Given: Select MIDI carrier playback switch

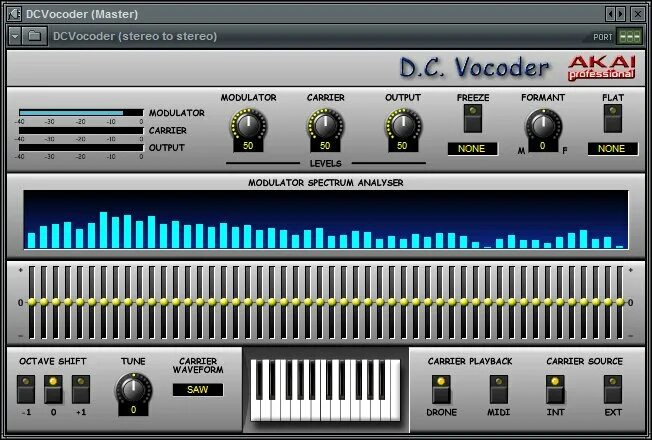Looking at the screenshot, I should (x=499, y=389).
